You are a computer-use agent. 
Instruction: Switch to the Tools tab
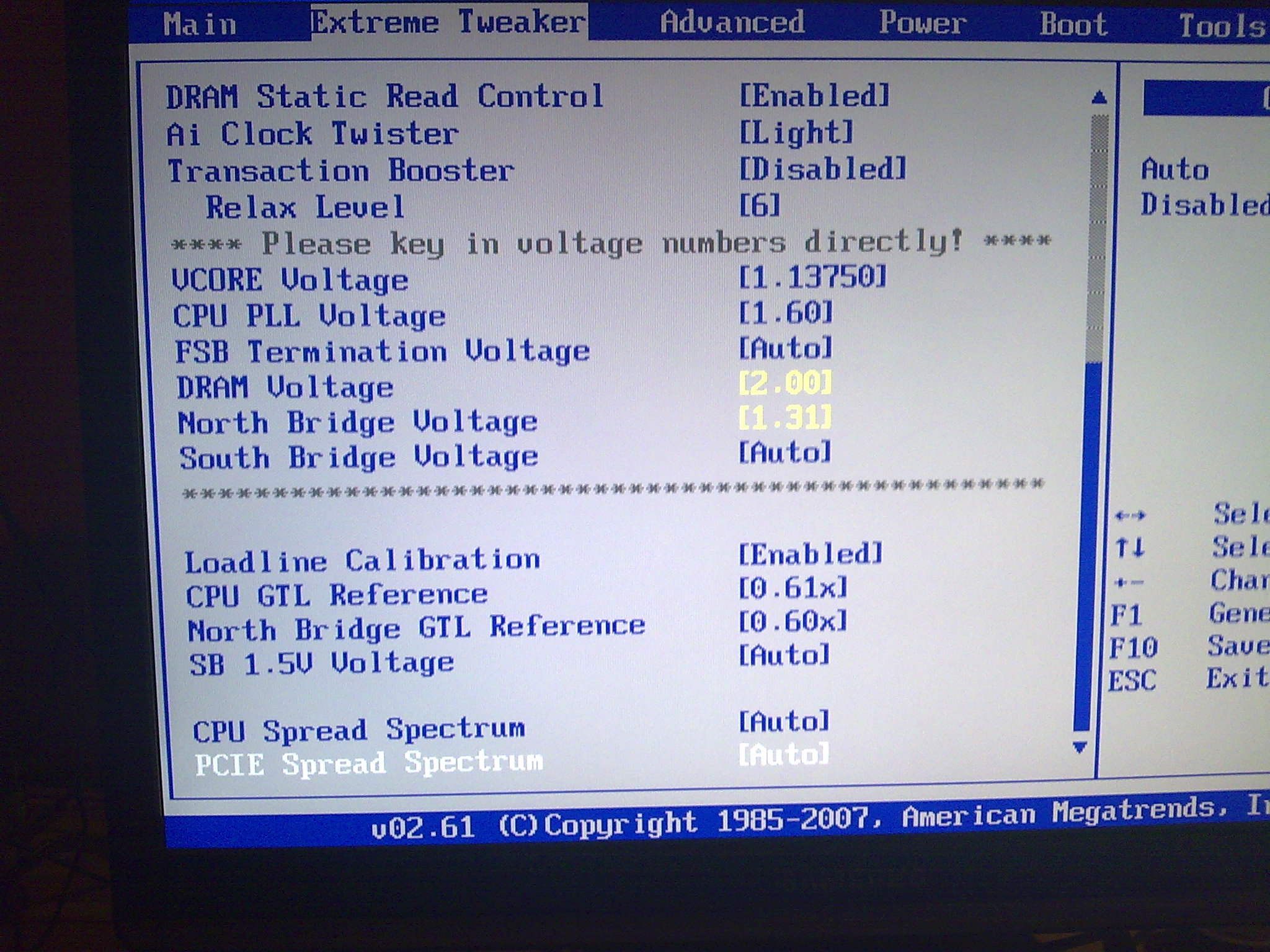(1223, 26)
